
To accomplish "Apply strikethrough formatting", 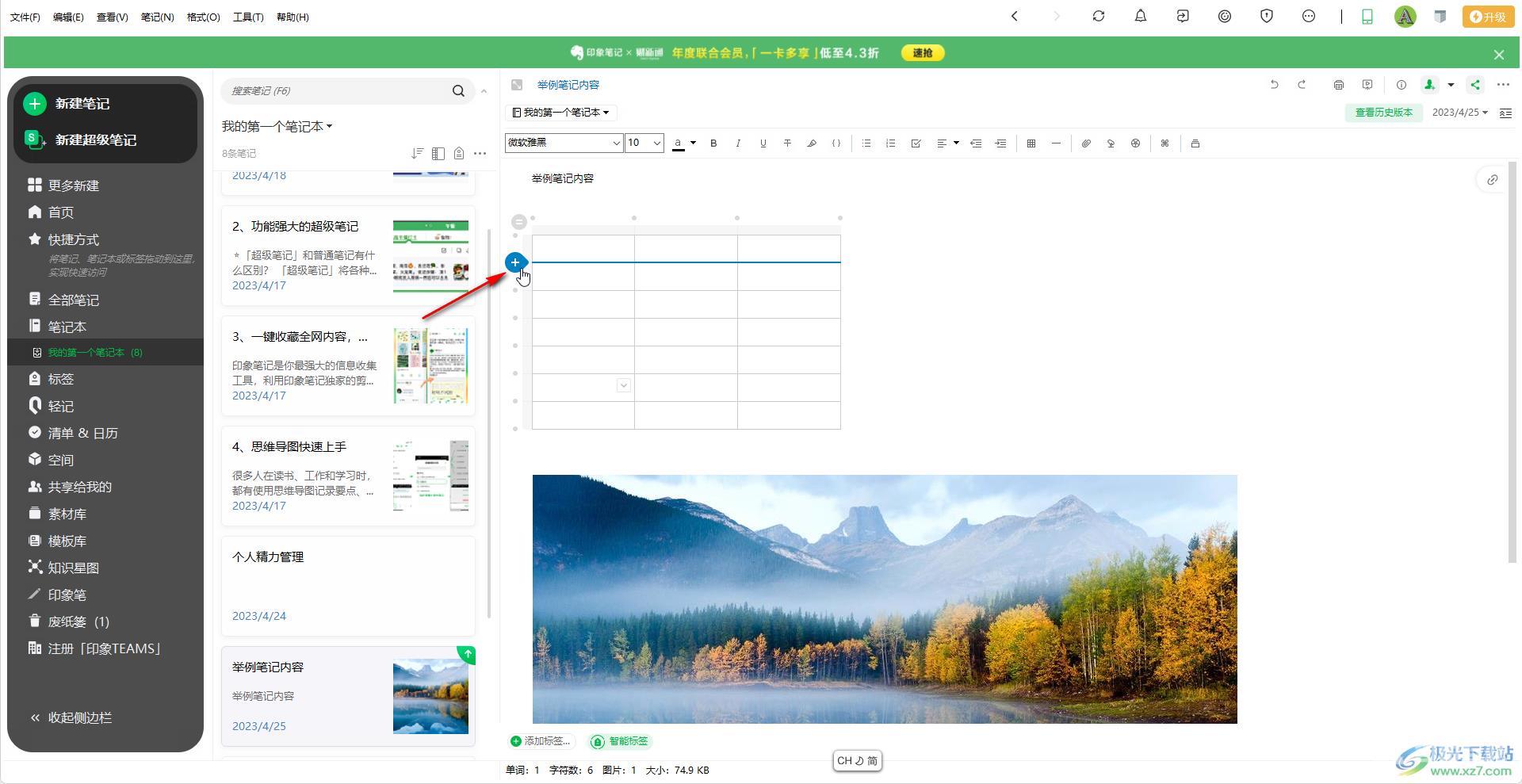I will 787,143.
